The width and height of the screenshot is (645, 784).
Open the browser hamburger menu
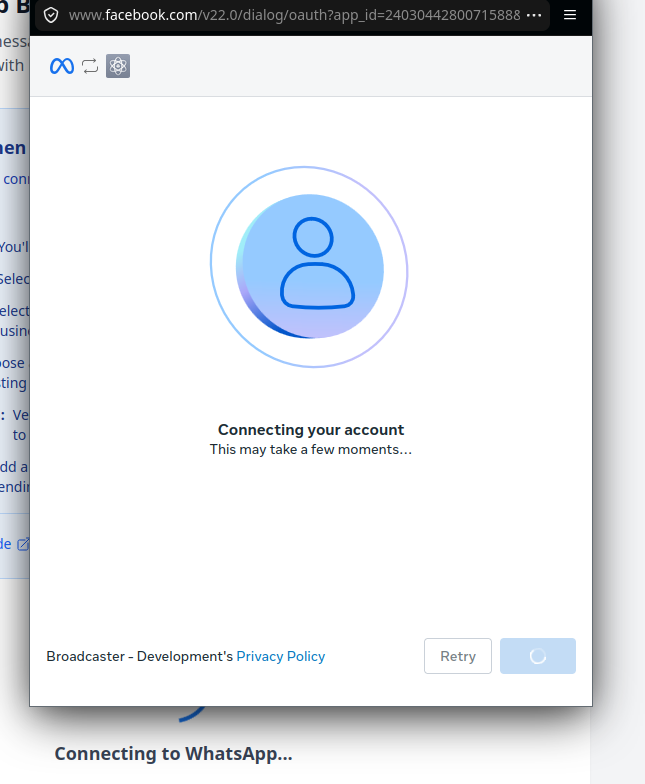[x=570, y=15]
